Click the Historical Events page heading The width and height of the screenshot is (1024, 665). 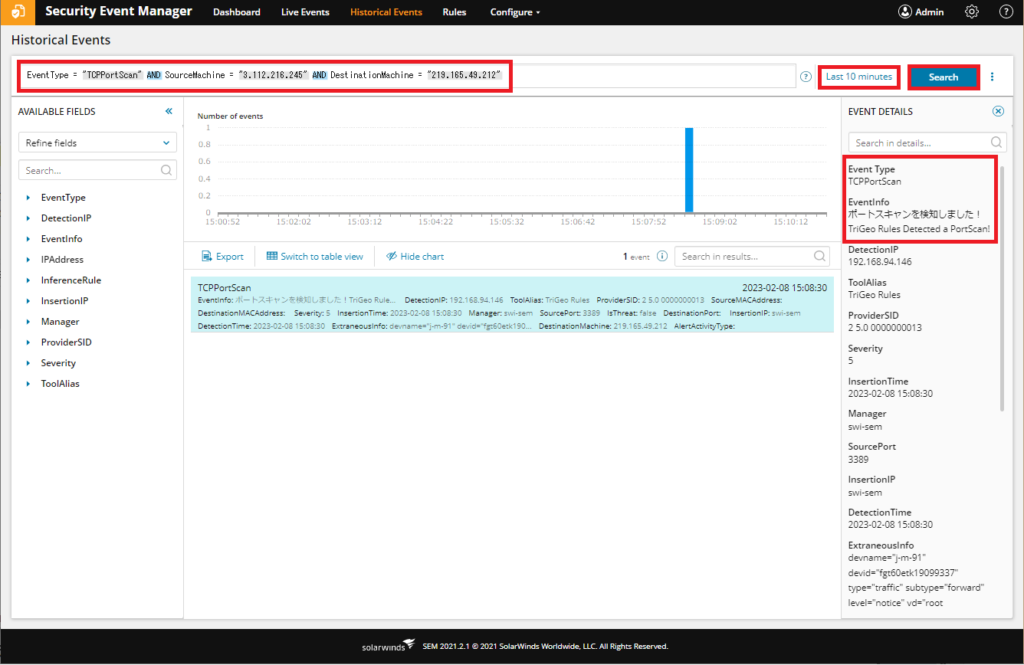coord(61,40)
